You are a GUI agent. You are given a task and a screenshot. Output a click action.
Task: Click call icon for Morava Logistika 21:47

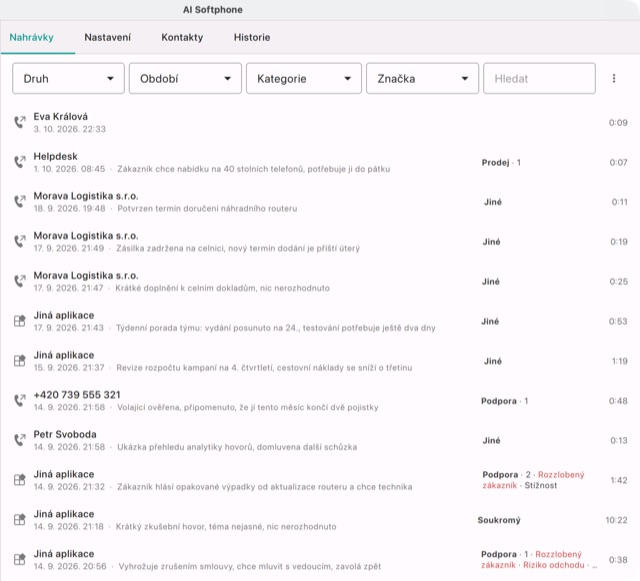[x=20, y=281]
